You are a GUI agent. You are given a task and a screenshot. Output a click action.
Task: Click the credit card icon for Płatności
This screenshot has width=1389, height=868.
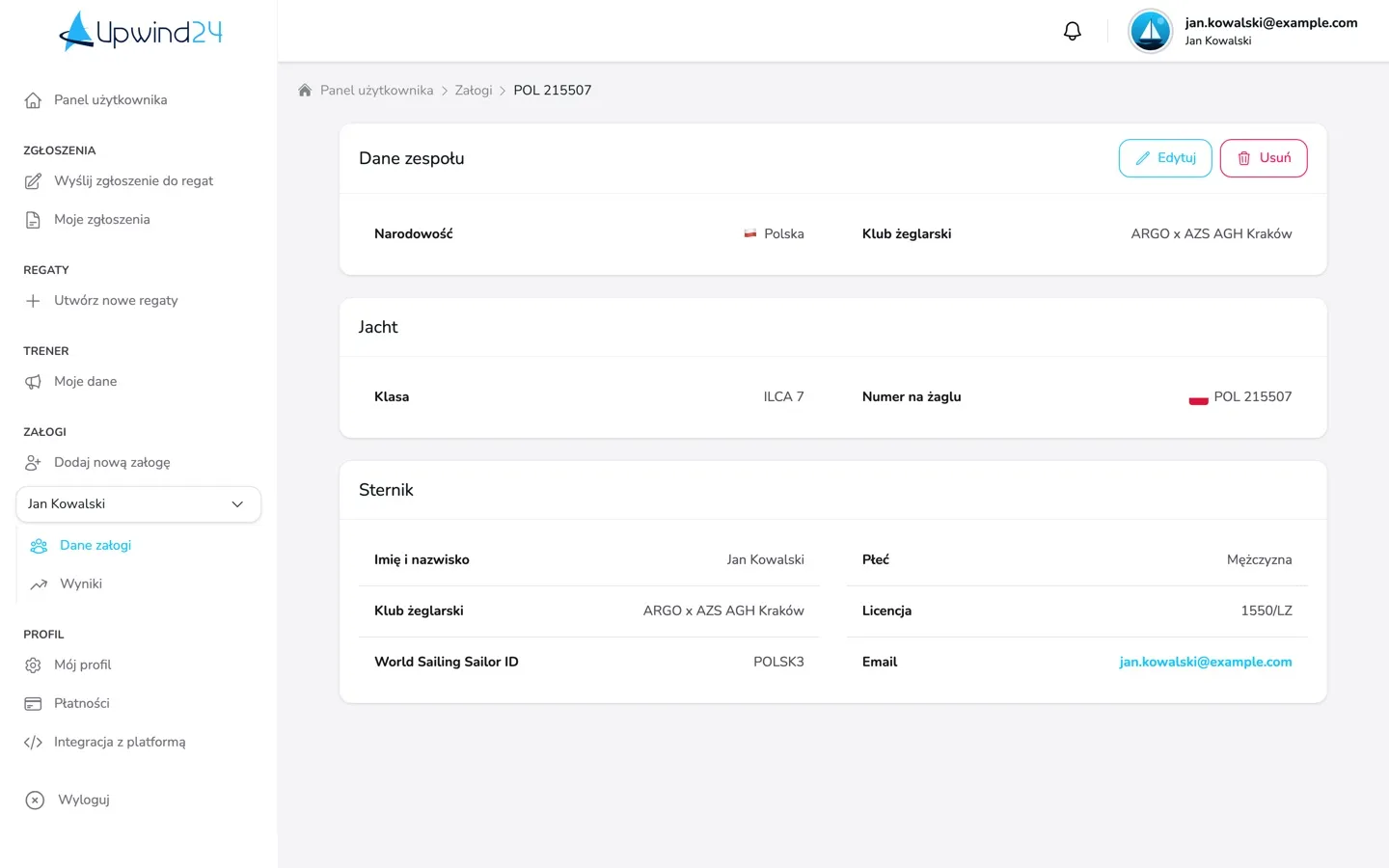tap(33, 704)
